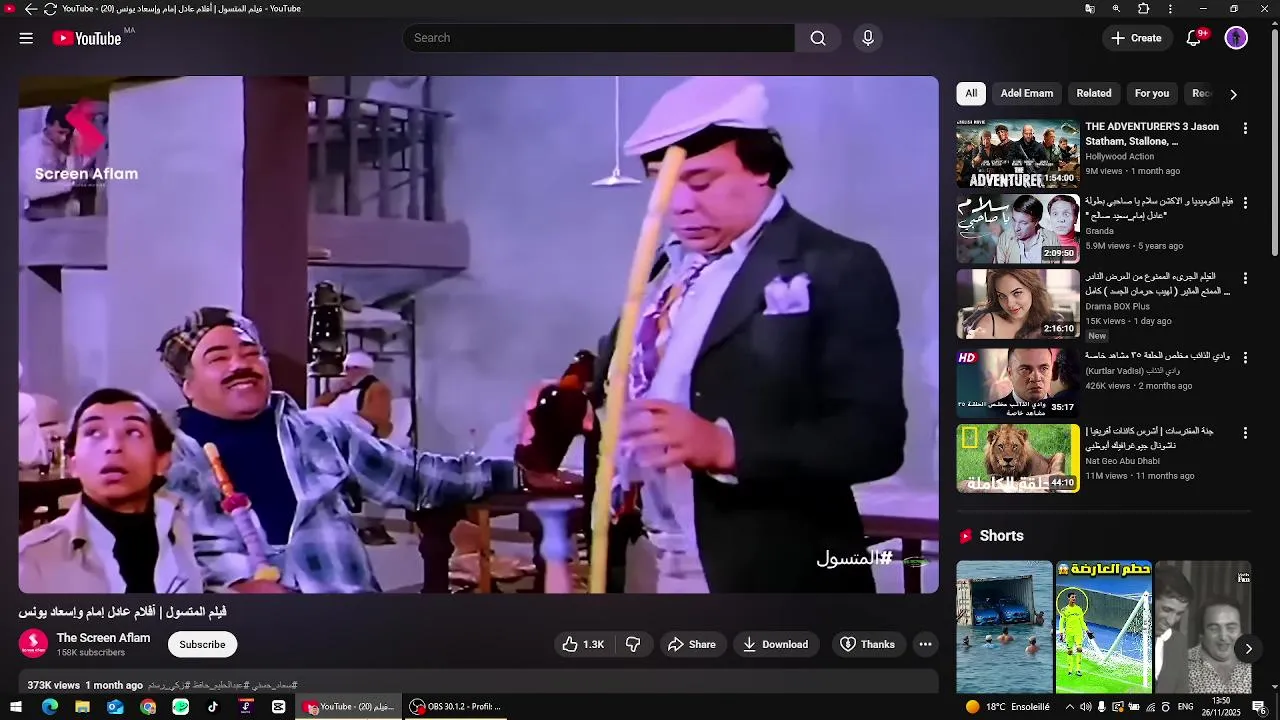Select the Related filter chip
This screenshot has width=1280, height=720.
(x=1094, y=93)
